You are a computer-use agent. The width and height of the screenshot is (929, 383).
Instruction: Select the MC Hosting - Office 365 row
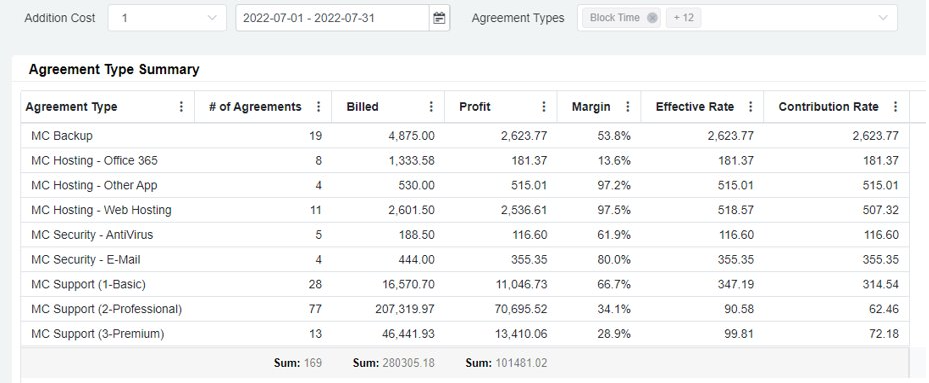tap(465, 161)
